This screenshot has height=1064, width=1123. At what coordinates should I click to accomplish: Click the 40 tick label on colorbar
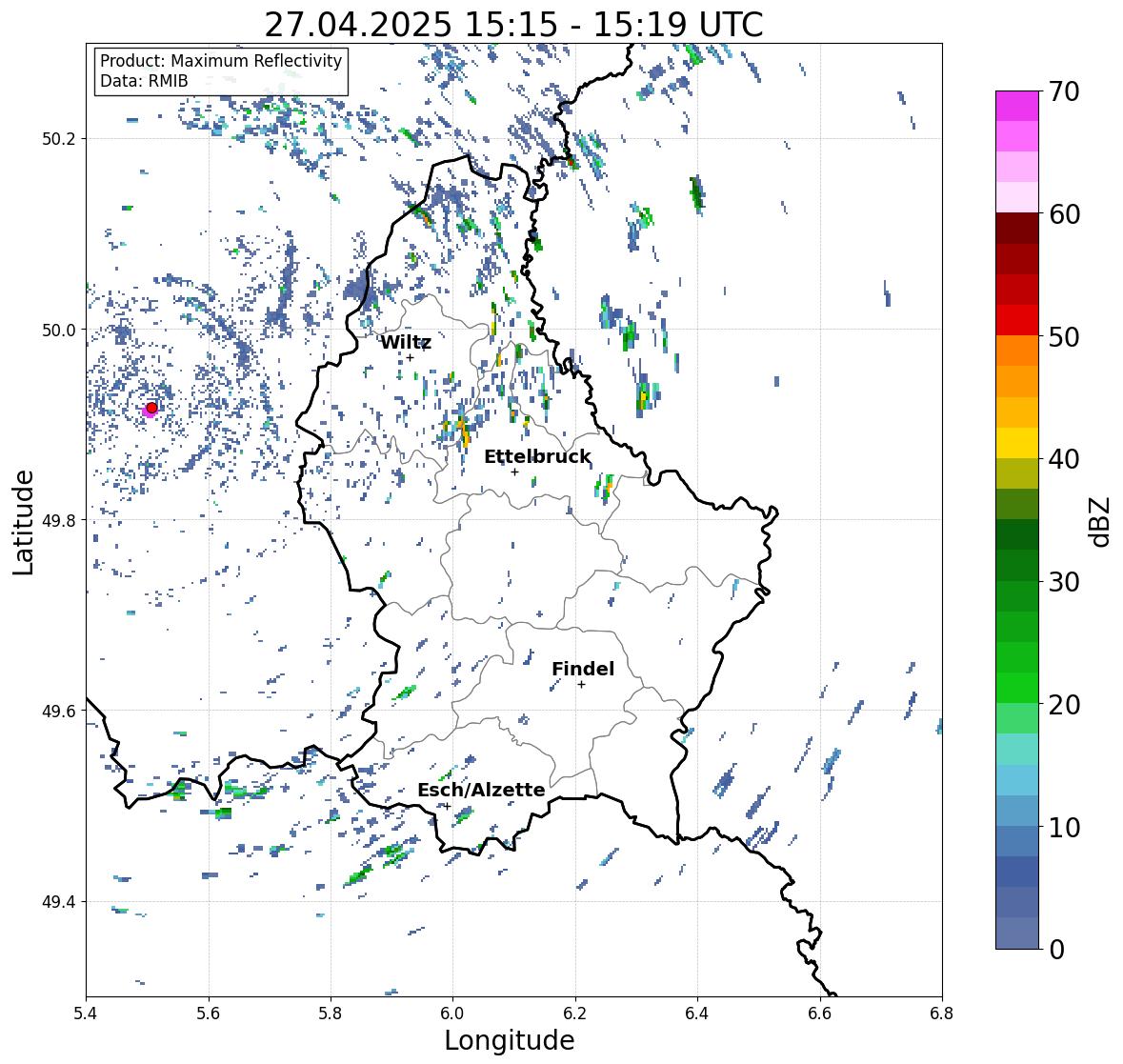1064,459
